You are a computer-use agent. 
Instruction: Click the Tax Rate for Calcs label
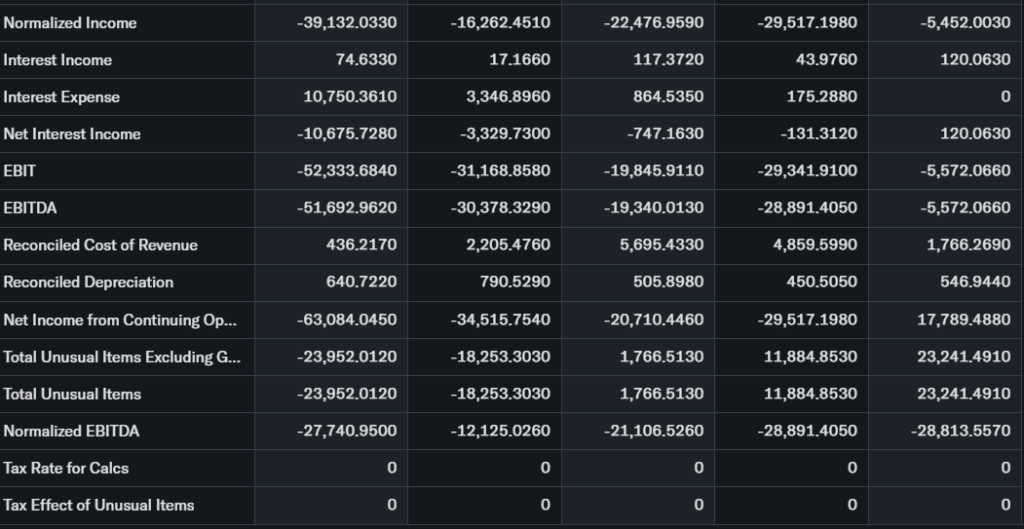66,468
